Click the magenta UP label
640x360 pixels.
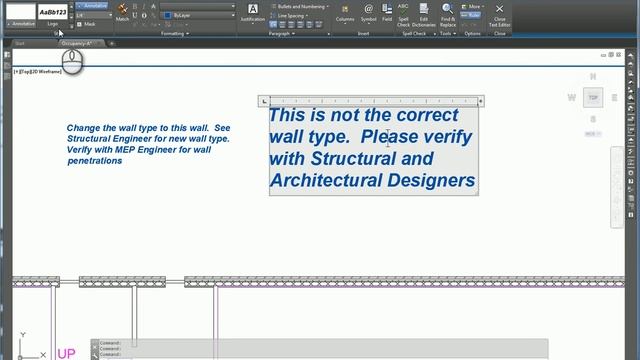(67, 353)
